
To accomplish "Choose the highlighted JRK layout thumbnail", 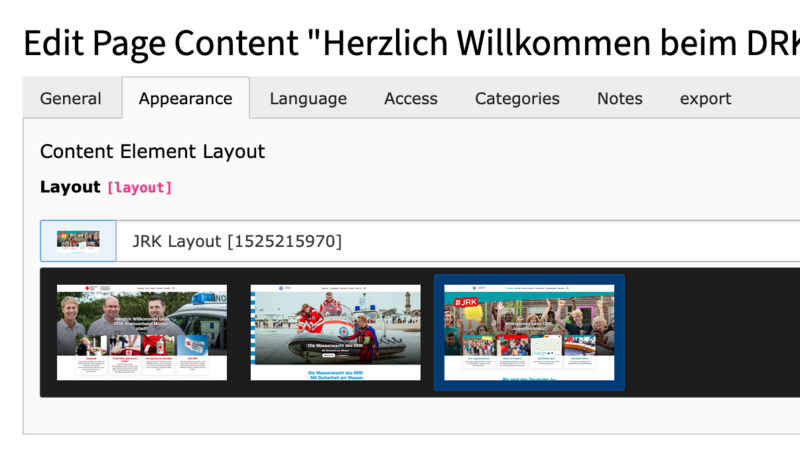I will coord(529,332).
